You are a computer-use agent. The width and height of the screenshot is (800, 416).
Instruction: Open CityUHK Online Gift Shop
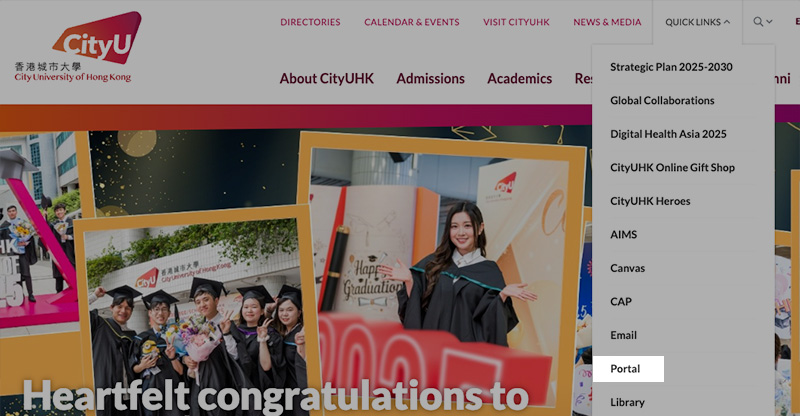pos(672,167)
